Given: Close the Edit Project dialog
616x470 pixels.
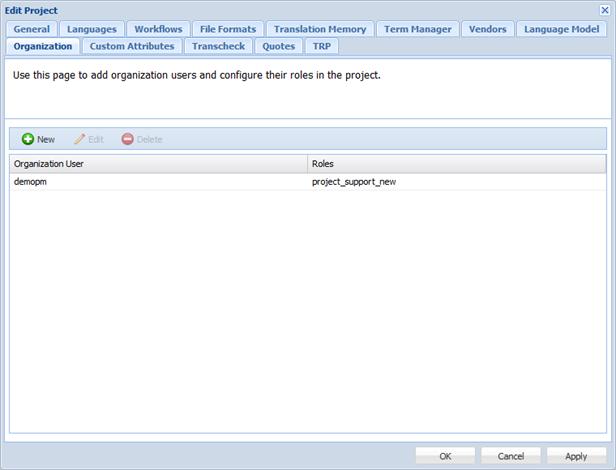Looking at the screenshot, I should click(604, 10).
